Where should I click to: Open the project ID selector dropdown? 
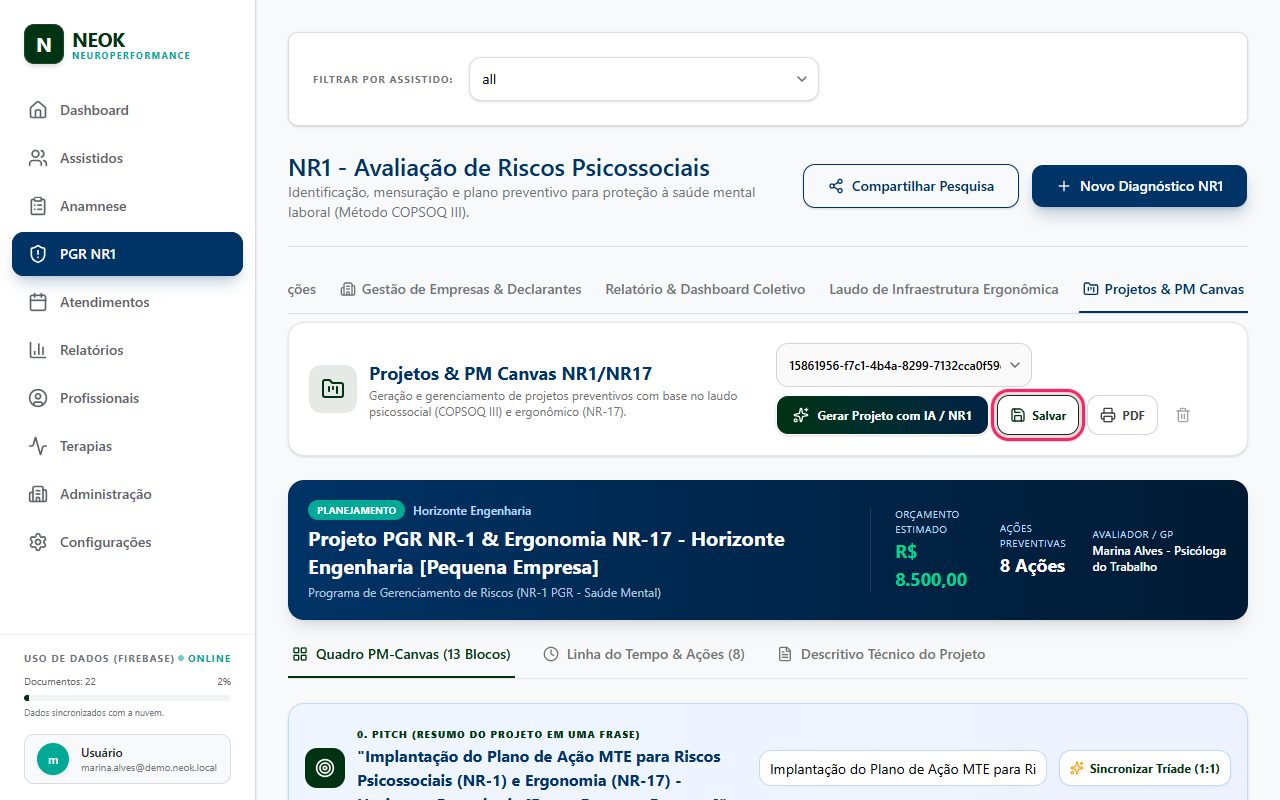904,365
